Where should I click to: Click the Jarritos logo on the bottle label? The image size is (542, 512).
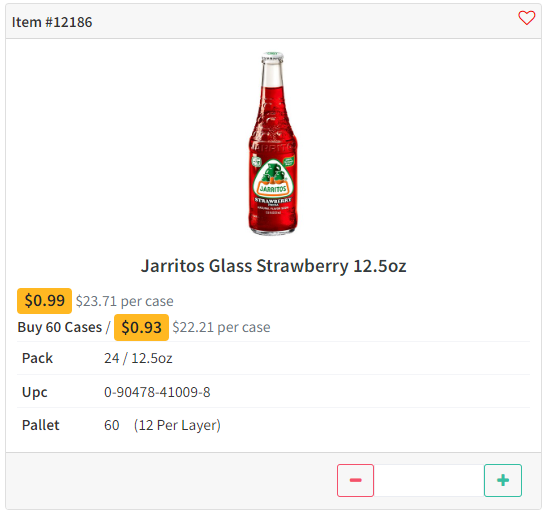(x=273, y=179)
